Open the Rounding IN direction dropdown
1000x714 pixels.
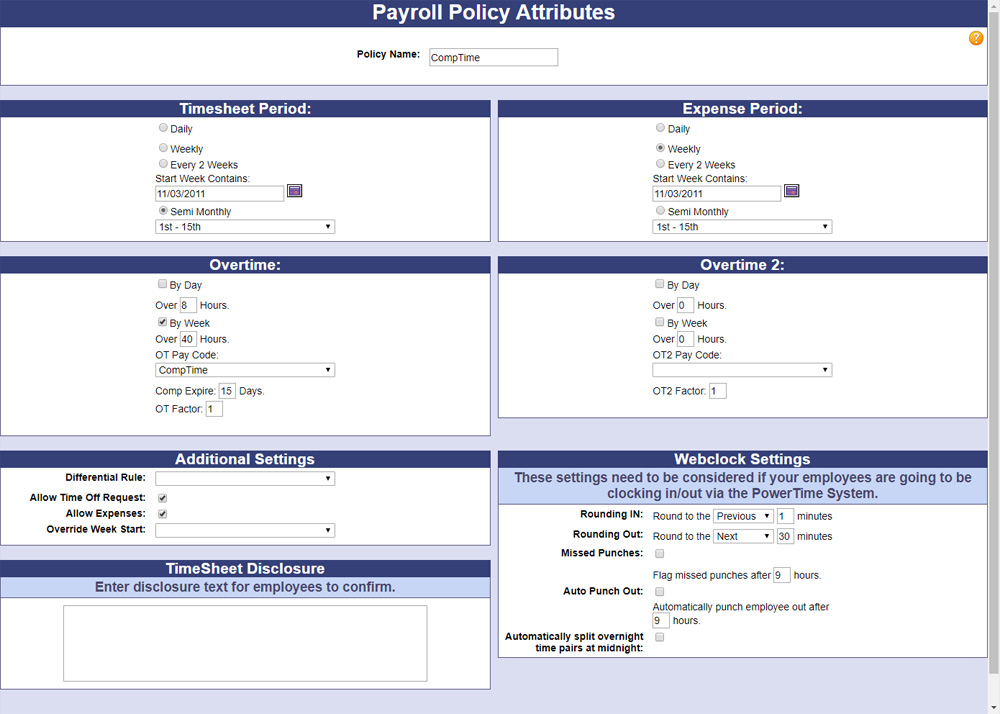pyautogui.click(x=743, y=516)
